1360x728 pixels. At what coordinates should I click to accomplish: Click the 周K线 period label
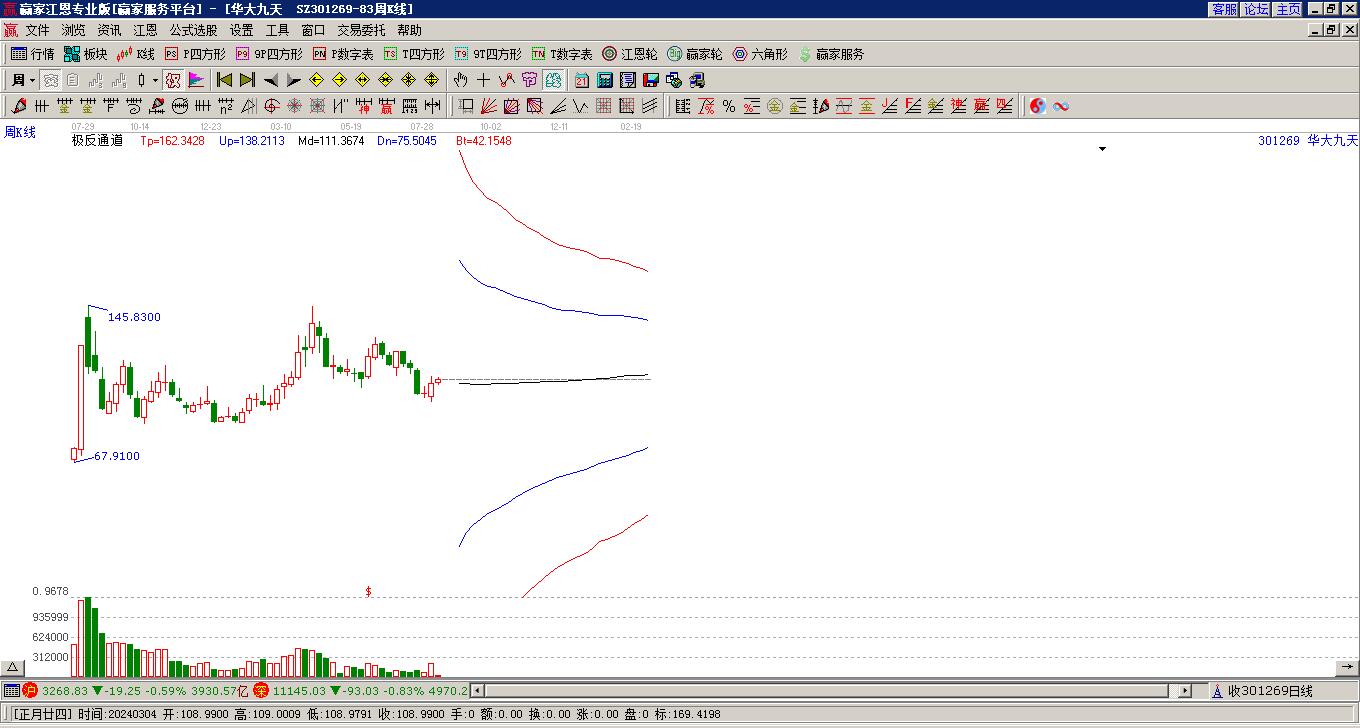pyautogui.click(x=20, y=133)
